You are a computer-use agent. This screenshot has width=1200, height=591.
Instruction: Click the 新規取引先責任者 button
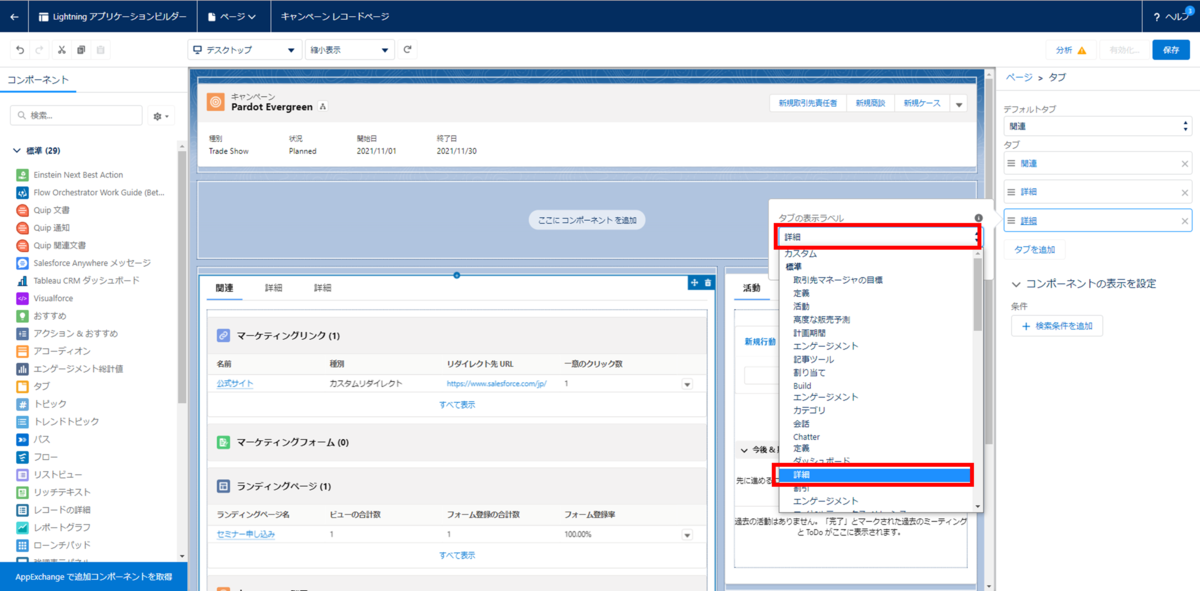click(x=808, y=103)
